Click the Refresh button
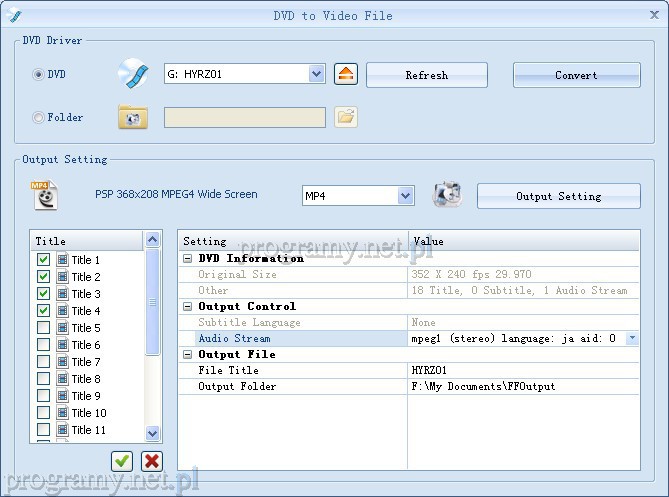This screenshot has width=669, height=497. pos(427,75)
